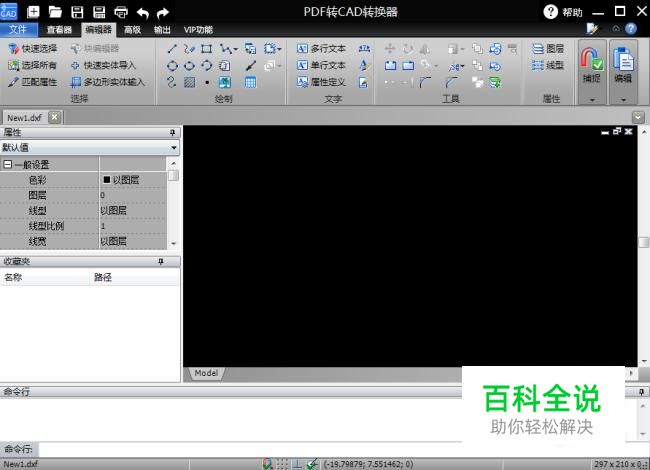Insert 单行文本 single-line text

tap(321, 65)
